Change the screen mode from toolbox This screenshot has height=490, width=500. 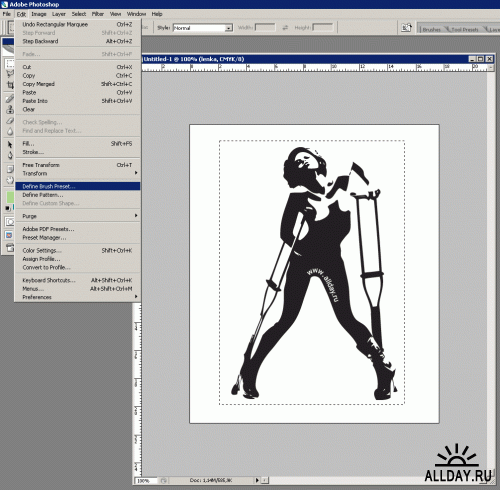(x=9, y=235)
